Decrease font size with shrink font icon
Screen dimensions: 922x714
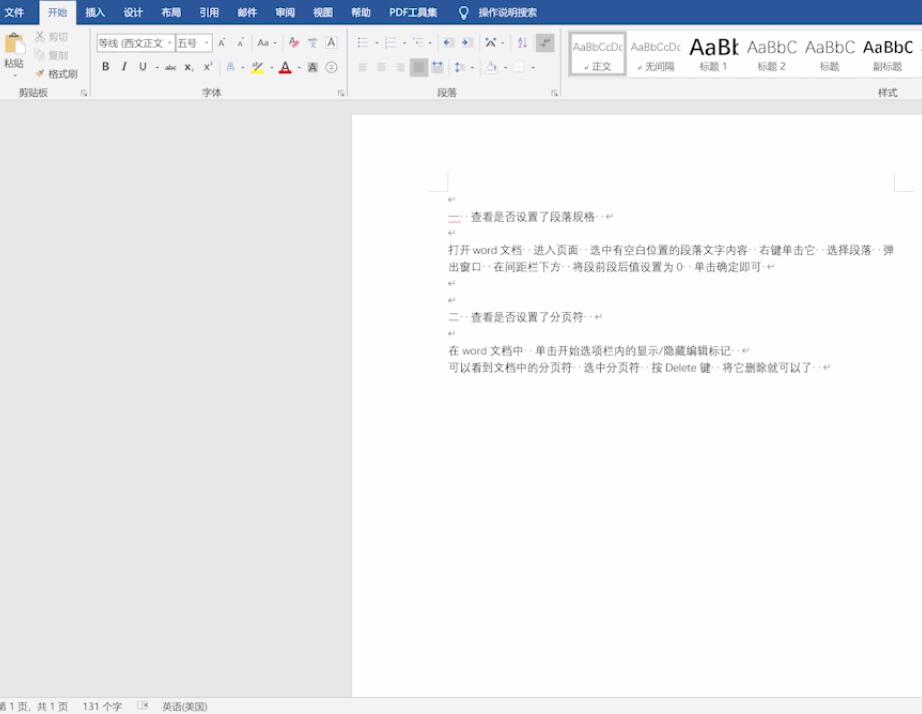[x=240, y=43]
